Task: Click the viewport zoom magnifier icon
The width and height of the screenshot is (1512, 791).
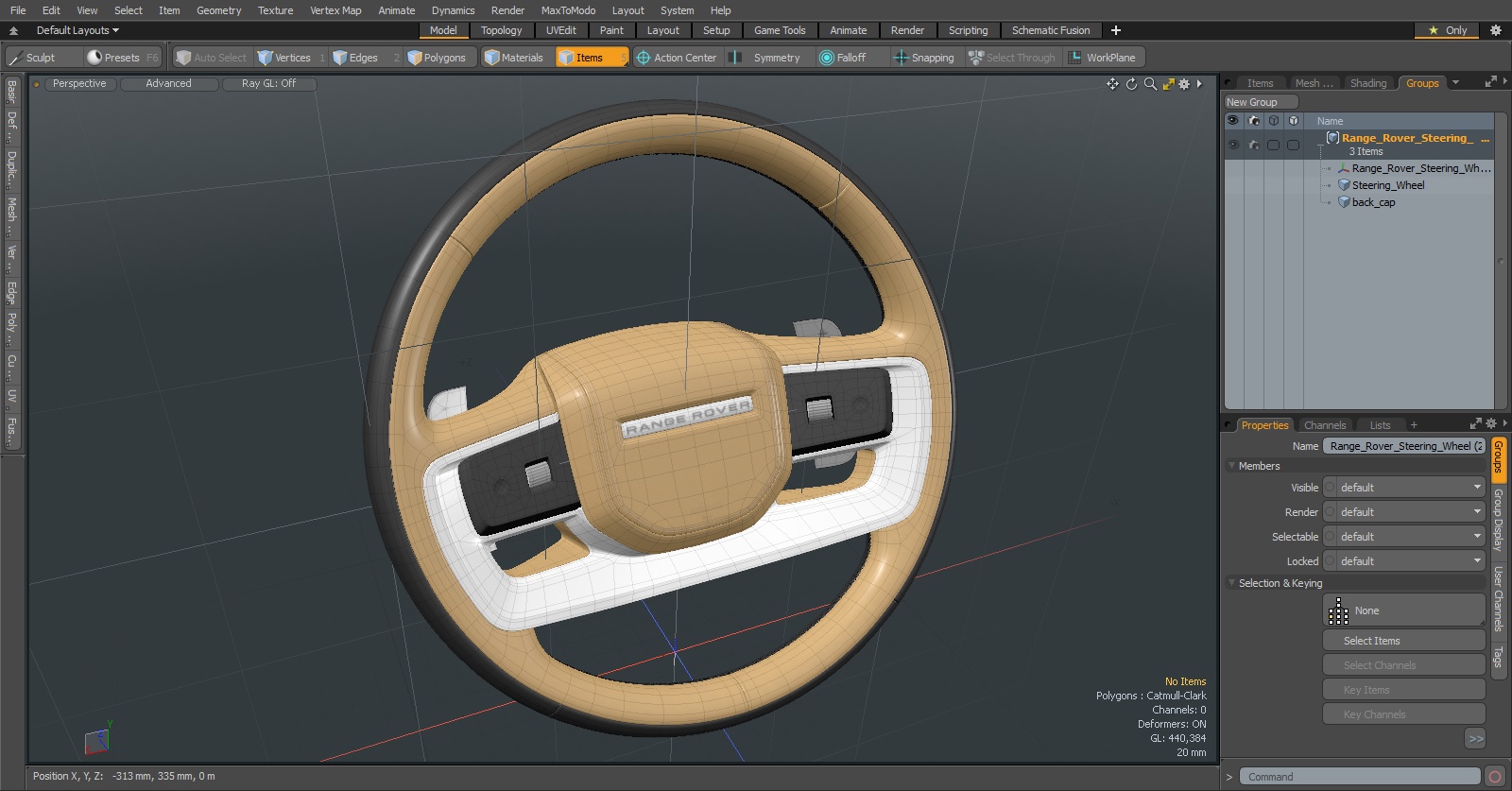Action: coord(1150,84)
